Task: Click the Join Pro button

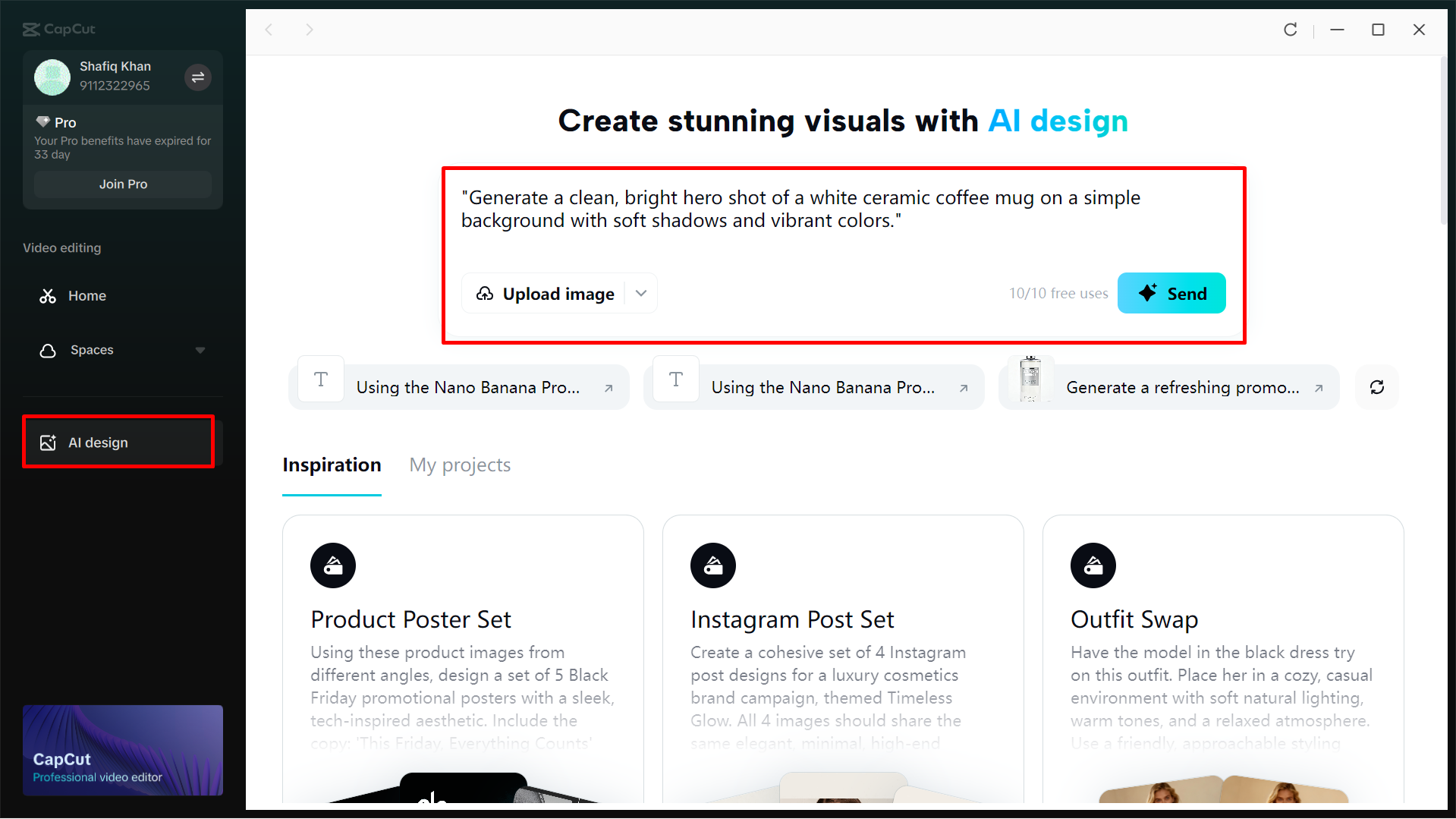Action: tap(122, 184)
